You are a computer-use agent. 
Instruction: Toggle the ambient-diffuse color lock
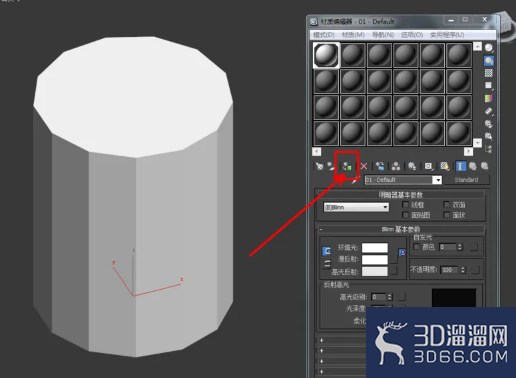[326, 251]
